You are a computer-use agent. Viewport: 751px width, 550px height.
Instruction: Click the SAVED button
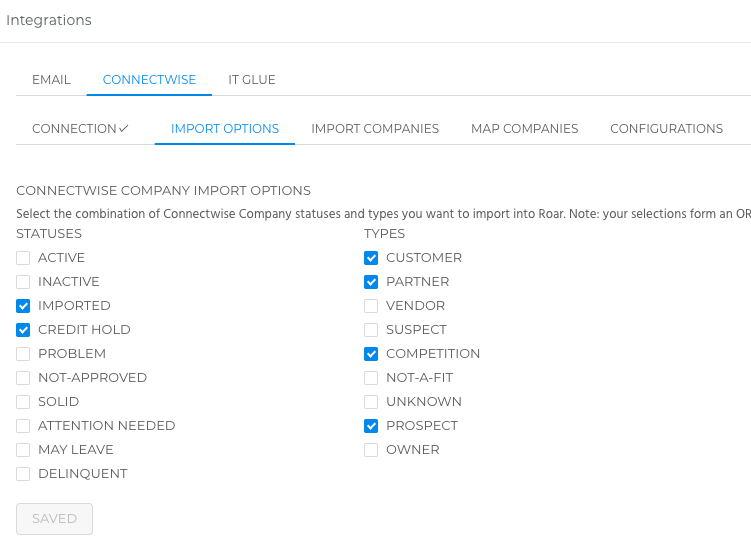[x=54, y=518]
